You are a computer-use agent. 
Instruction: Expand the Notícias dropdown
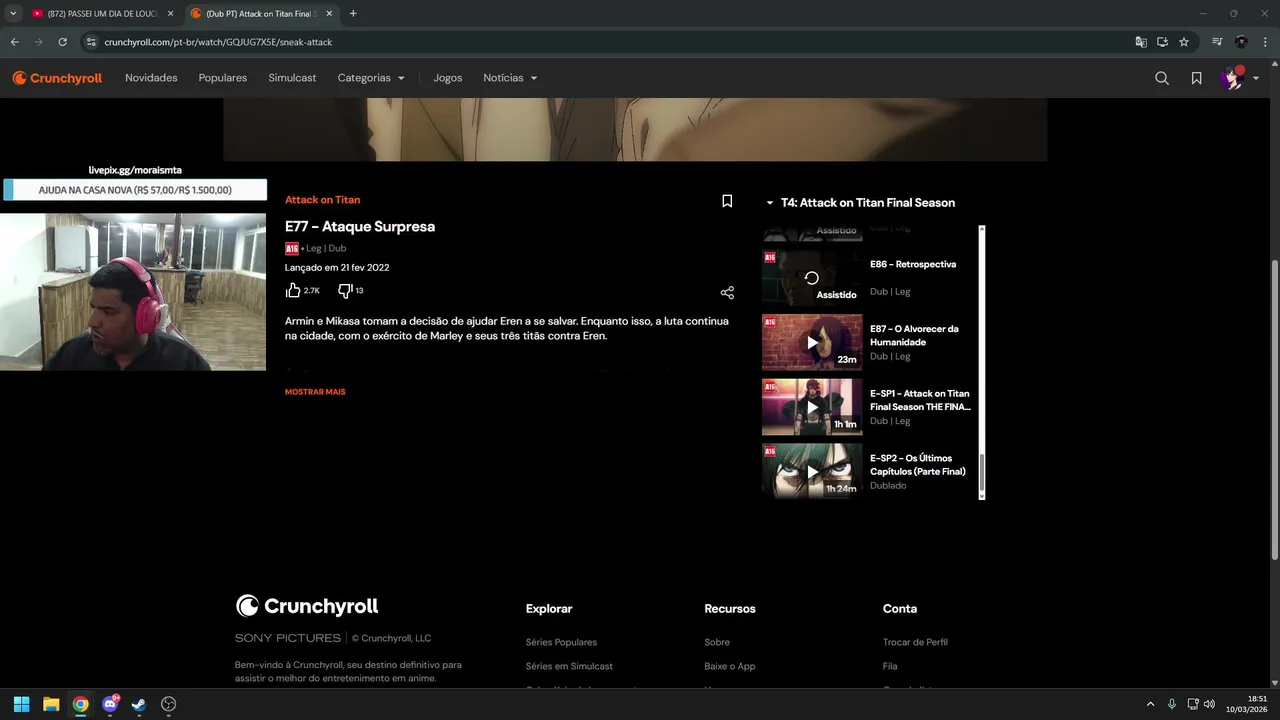(x=510, y=78)
